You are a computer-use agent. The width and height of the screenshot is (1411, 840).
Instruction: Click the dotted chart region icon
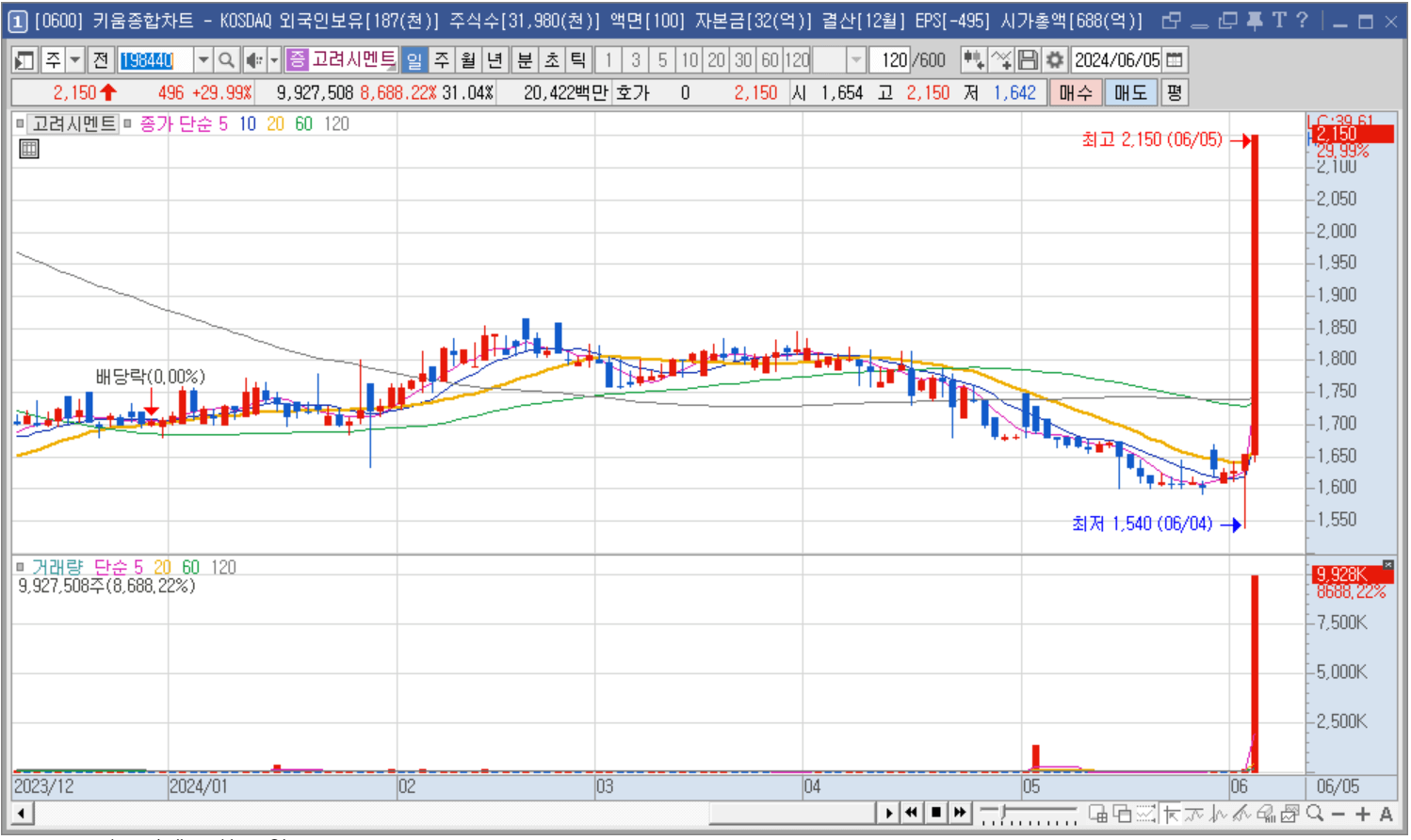[1145, 814]
